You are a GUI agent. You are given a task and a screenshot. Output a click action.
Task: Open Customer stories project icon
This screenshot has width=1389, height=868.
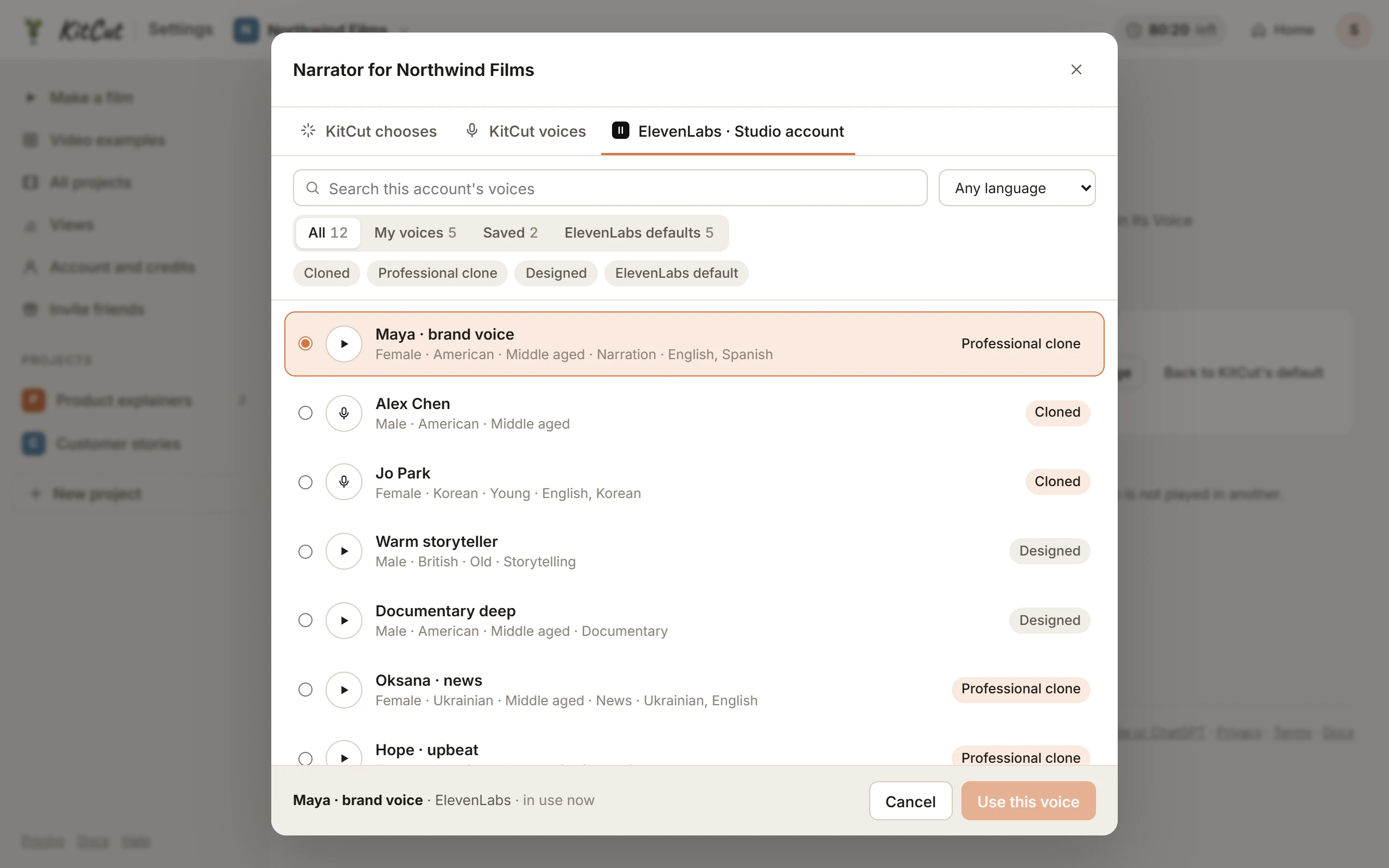click(x=33, y=443)
